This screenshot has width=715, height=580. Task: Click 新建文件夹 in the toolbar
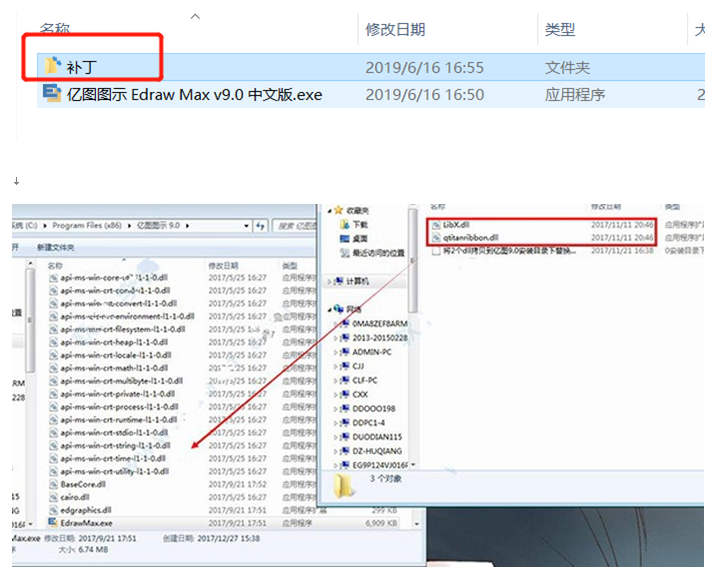pyautogui.click(x=55, y=247)
